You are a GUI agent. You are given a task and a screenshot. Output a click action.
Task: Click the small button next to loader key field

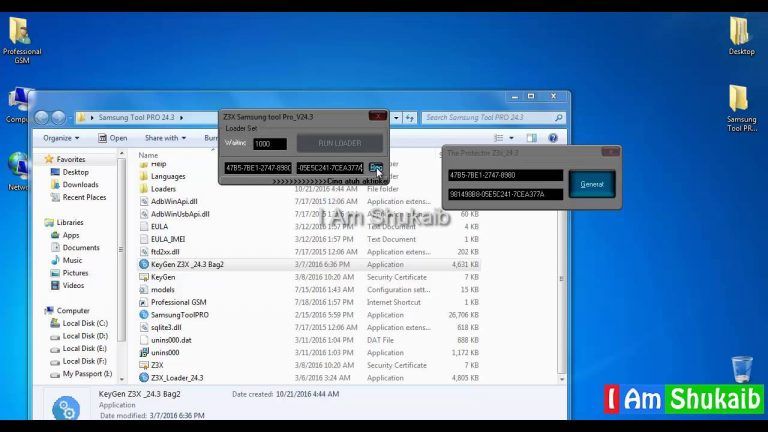[376, 168]
